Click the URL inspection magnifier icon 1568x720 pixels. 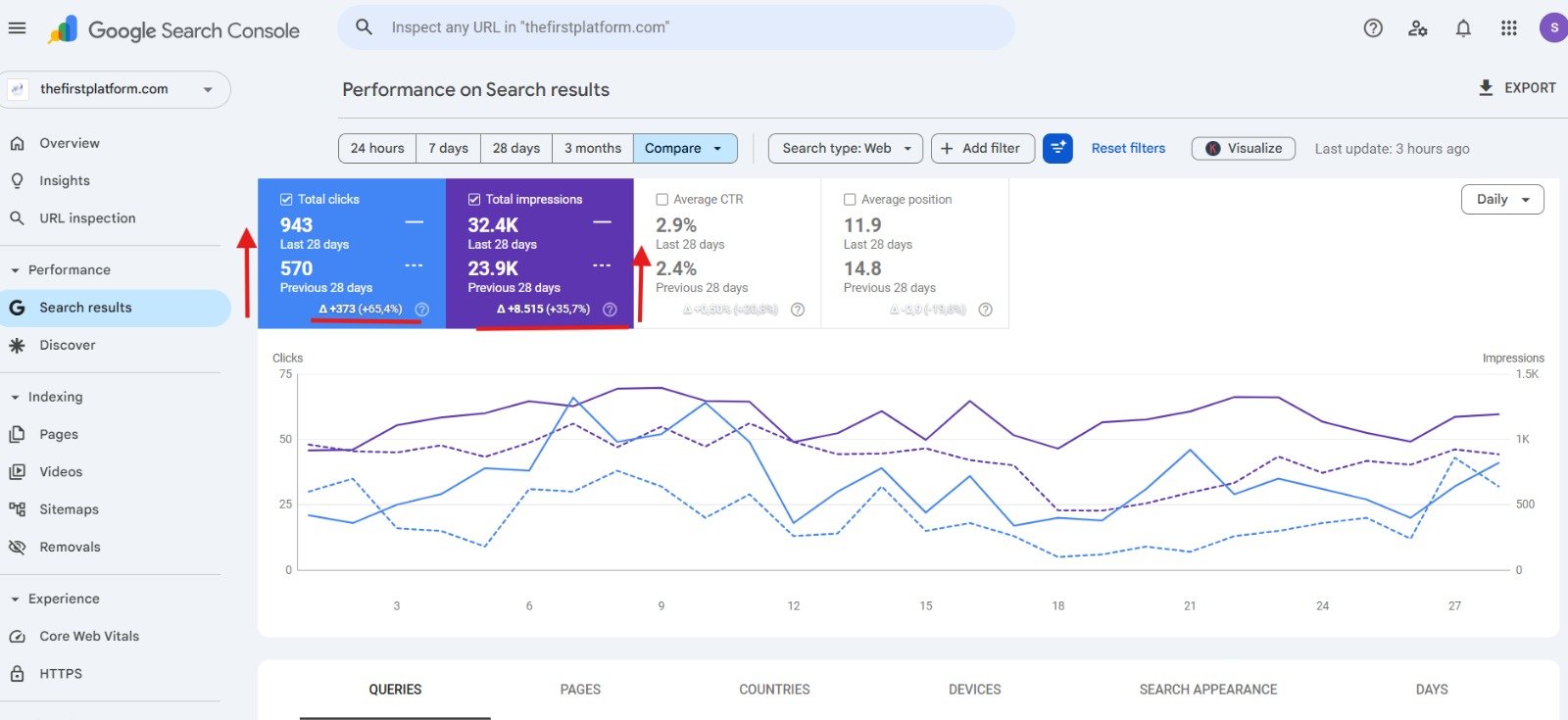click(17, 218)
